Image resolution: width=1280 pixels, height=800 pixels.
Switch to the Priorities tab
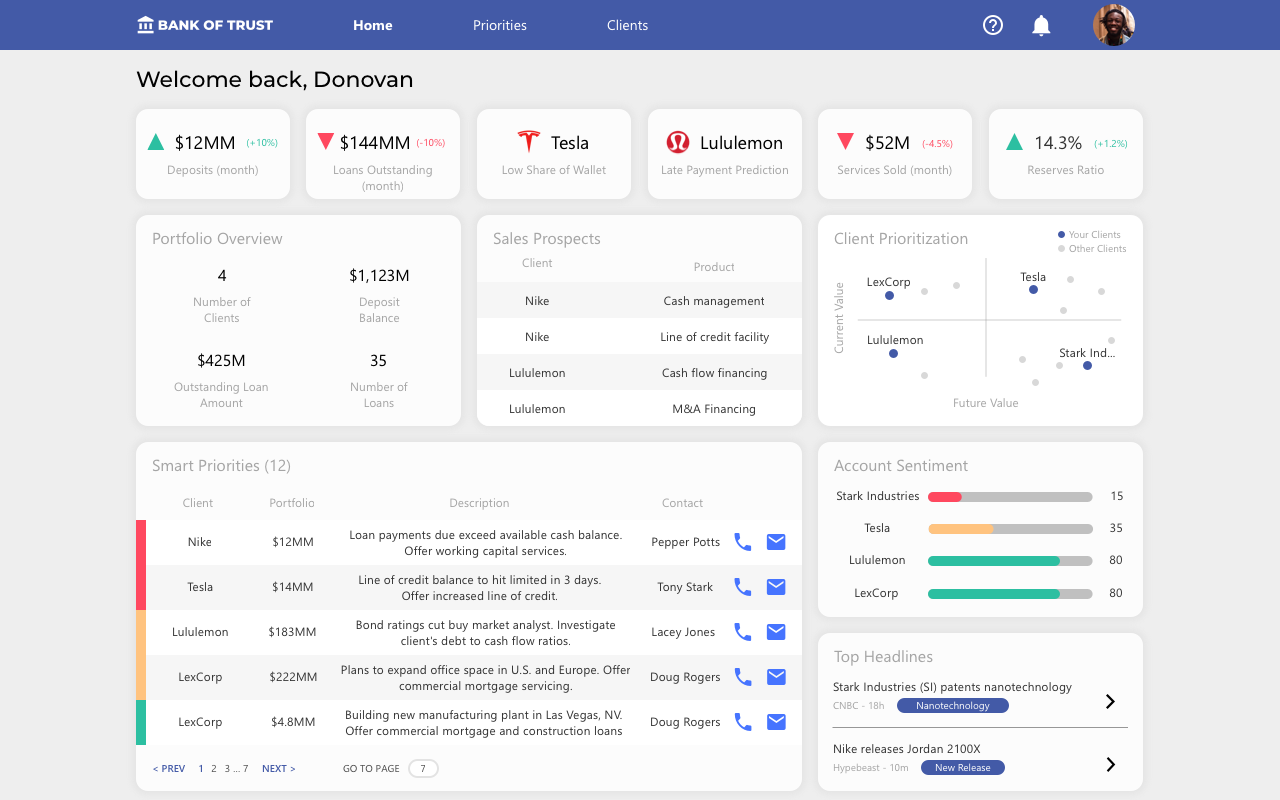[500, 25]
